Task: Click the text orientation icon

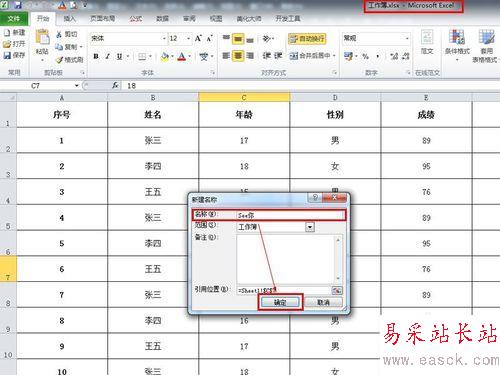Action: pyautogui.click(x=267, y=39)
